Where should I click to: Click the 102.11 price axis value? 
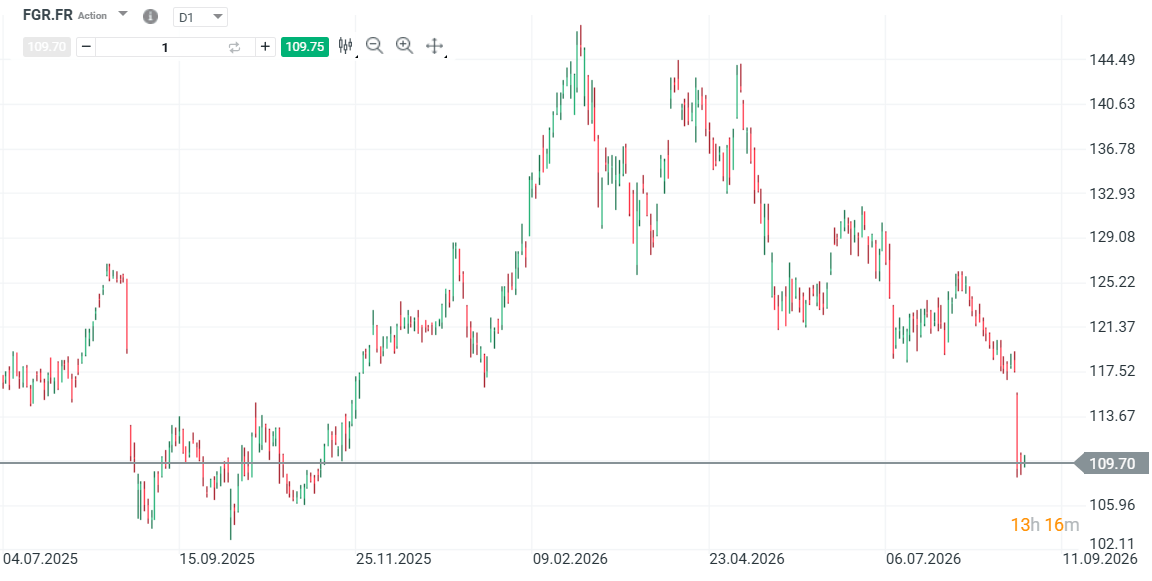pyautogui.click(x=1112, y=544)
